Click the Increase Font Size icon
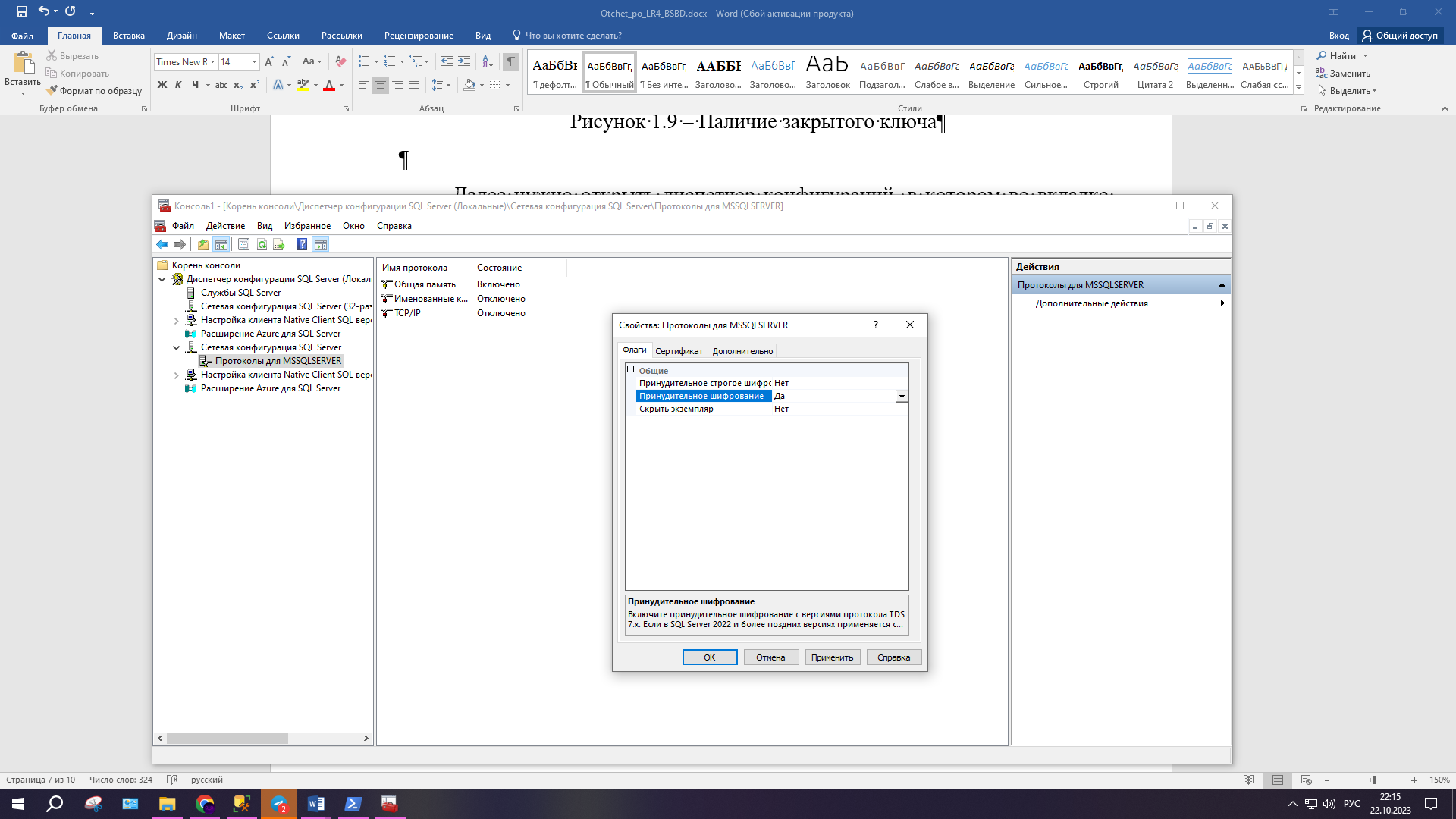This screenshot has height=819, width=1456. [x=269, y=61]
